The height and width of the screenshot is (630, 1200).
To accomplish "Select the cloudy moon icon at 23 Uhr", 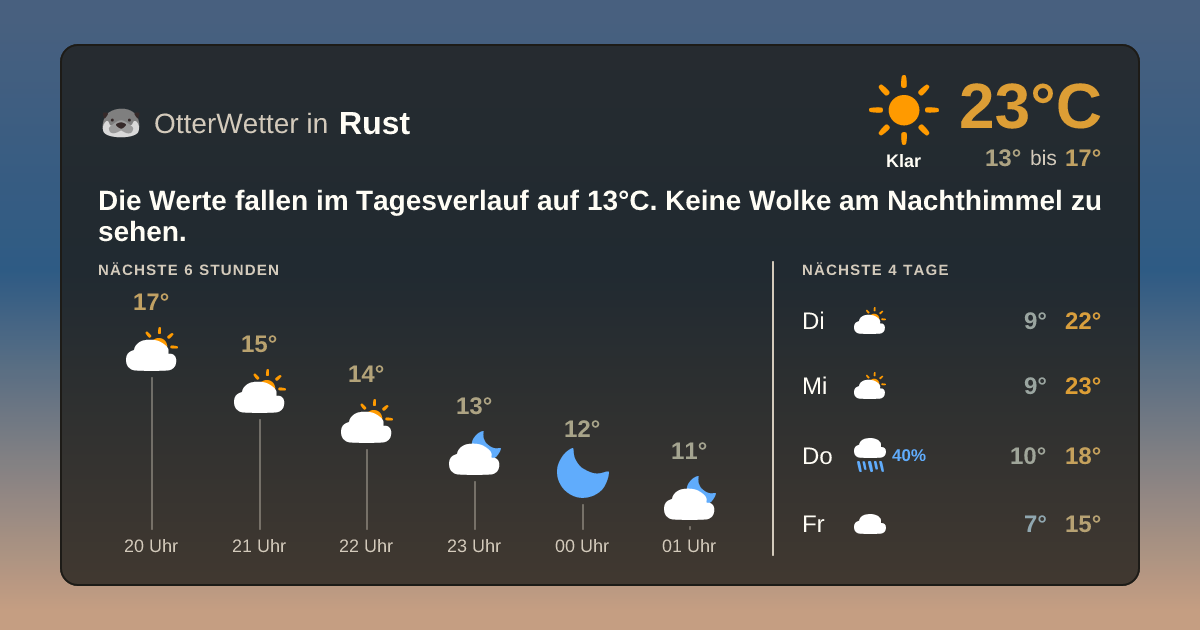I will pyautogui.click(x=474, y=453).
